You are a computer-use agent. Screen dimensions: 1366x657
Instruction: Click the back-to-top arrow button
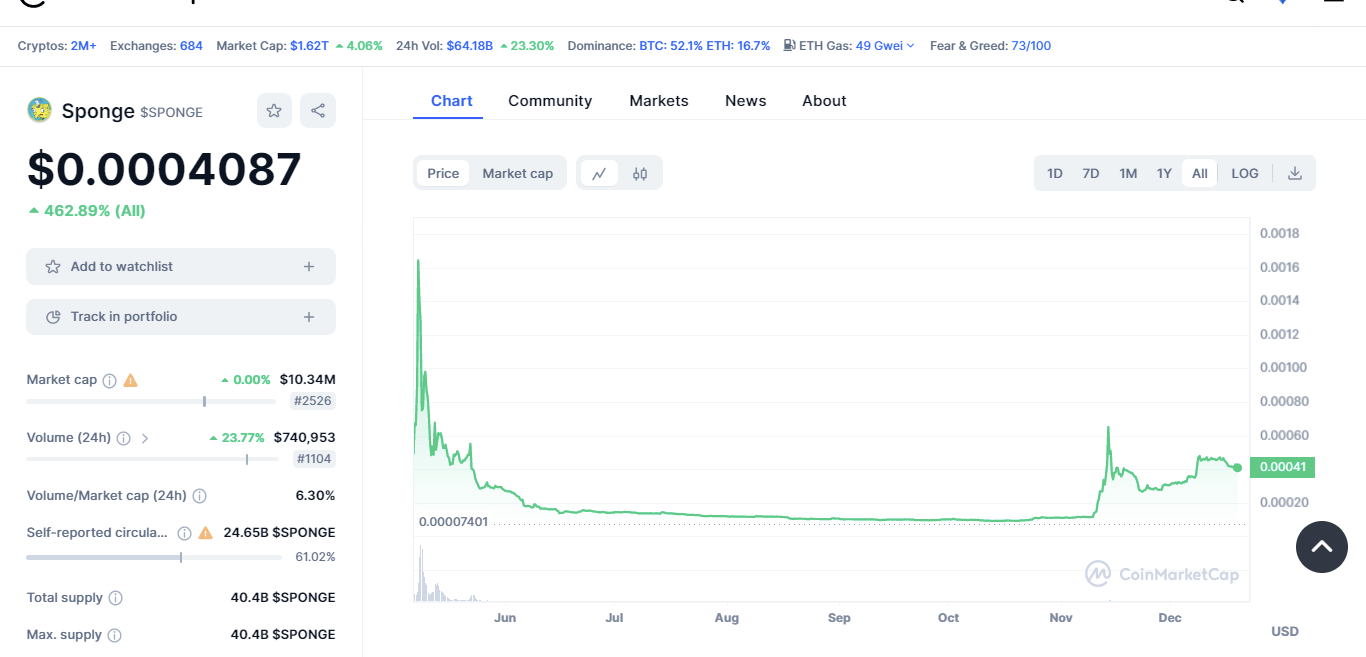click(1322, 546)
